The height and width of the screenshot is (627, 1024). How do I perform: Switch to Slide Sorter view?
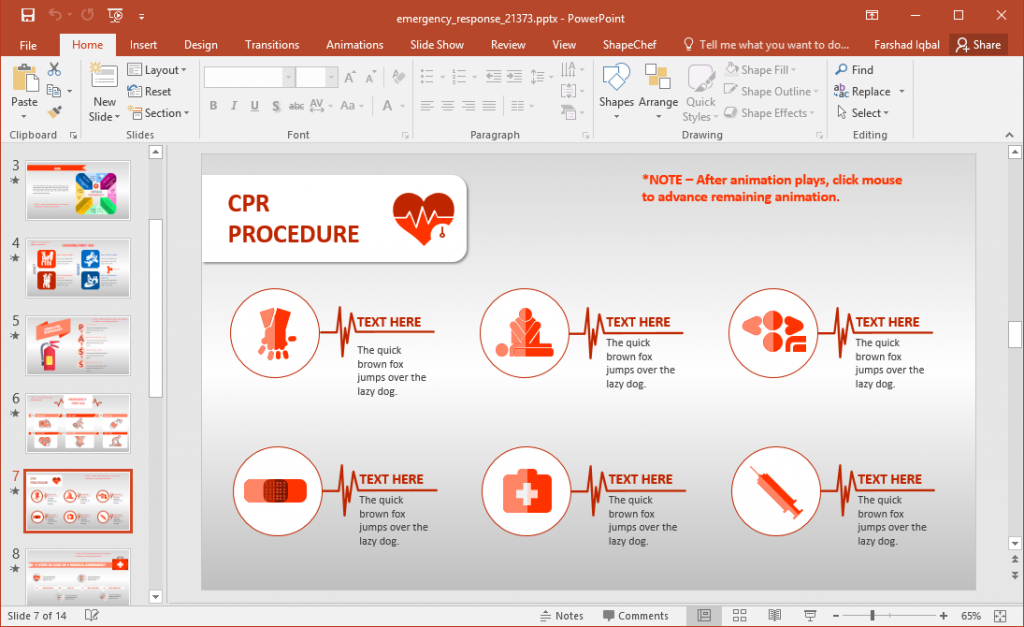pos(739,616)
